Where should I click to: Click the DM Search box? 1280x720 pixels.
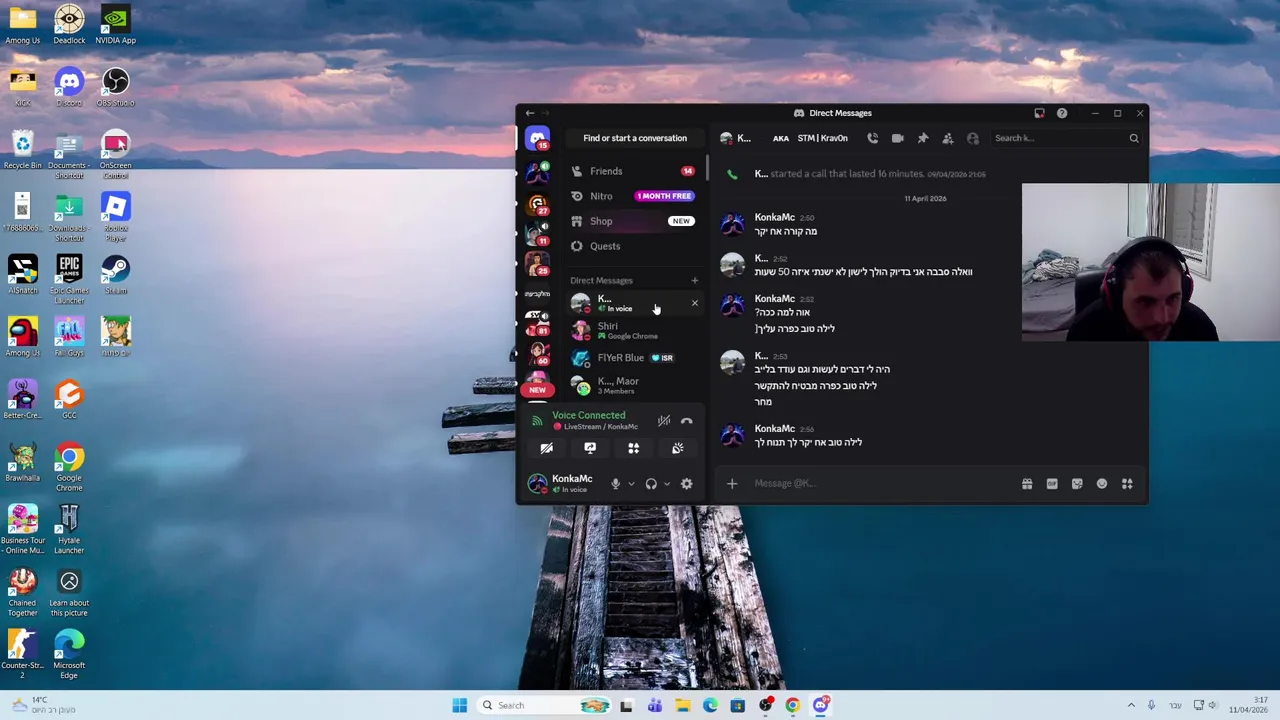pos(1065,138)
